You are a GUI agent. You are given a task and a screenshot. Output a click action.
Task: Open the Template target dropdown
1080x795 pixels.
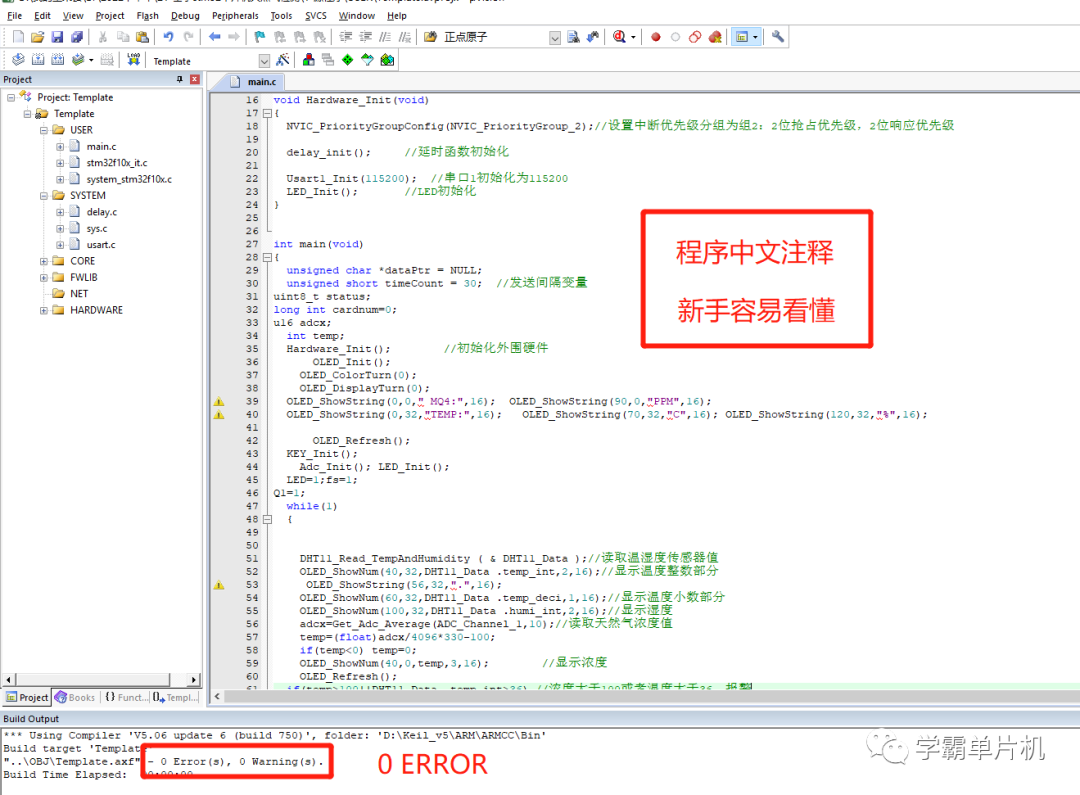[x=264, y=61]
